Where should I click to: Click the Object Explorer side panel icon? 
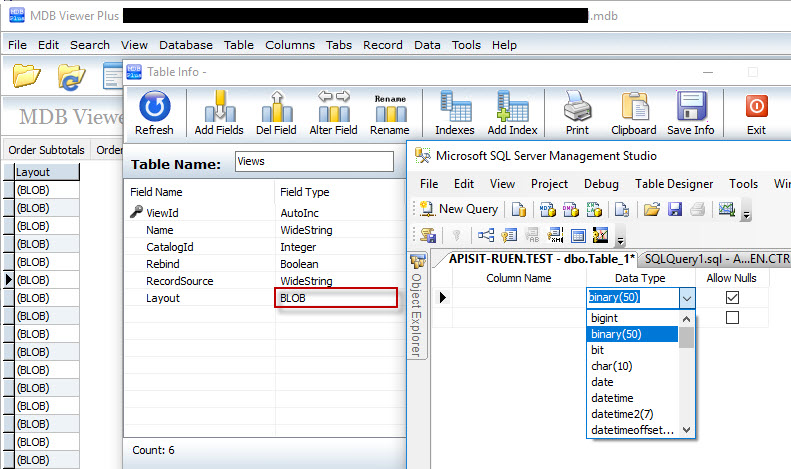[x=417, y=261]
